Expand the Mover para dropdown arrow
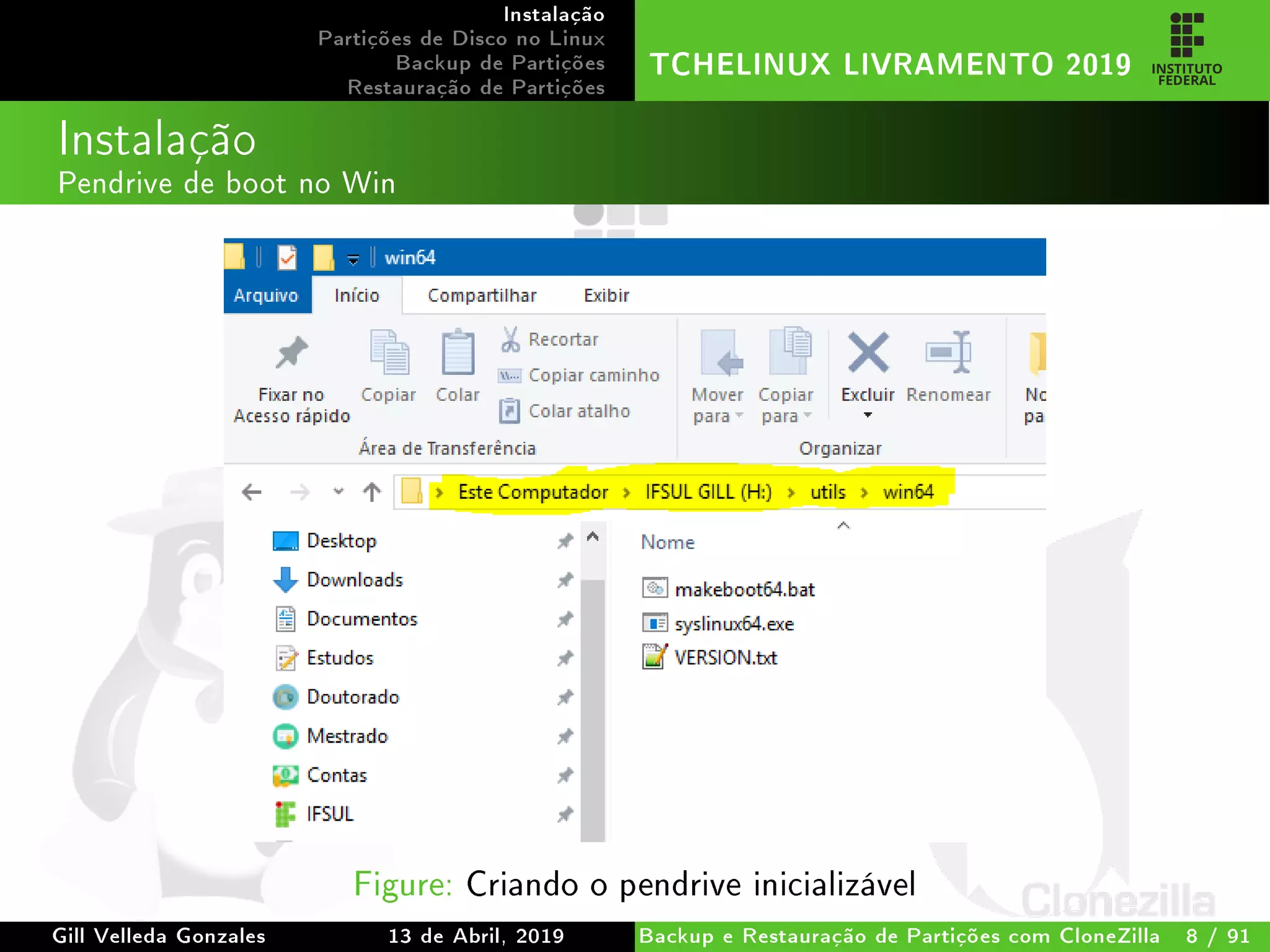The width and height of the screenshot is (1270, 952). [x=739, y=415]
